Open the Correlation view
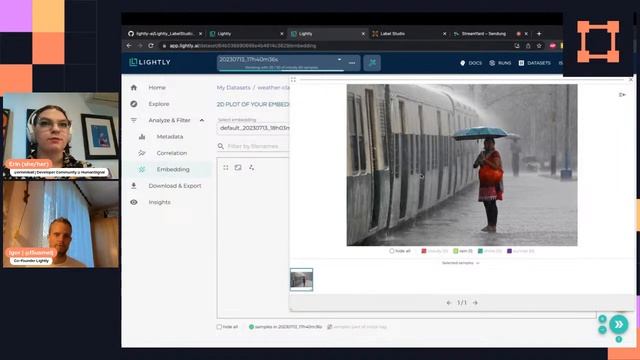The image size is (640, 360). [x=172, y=153]
